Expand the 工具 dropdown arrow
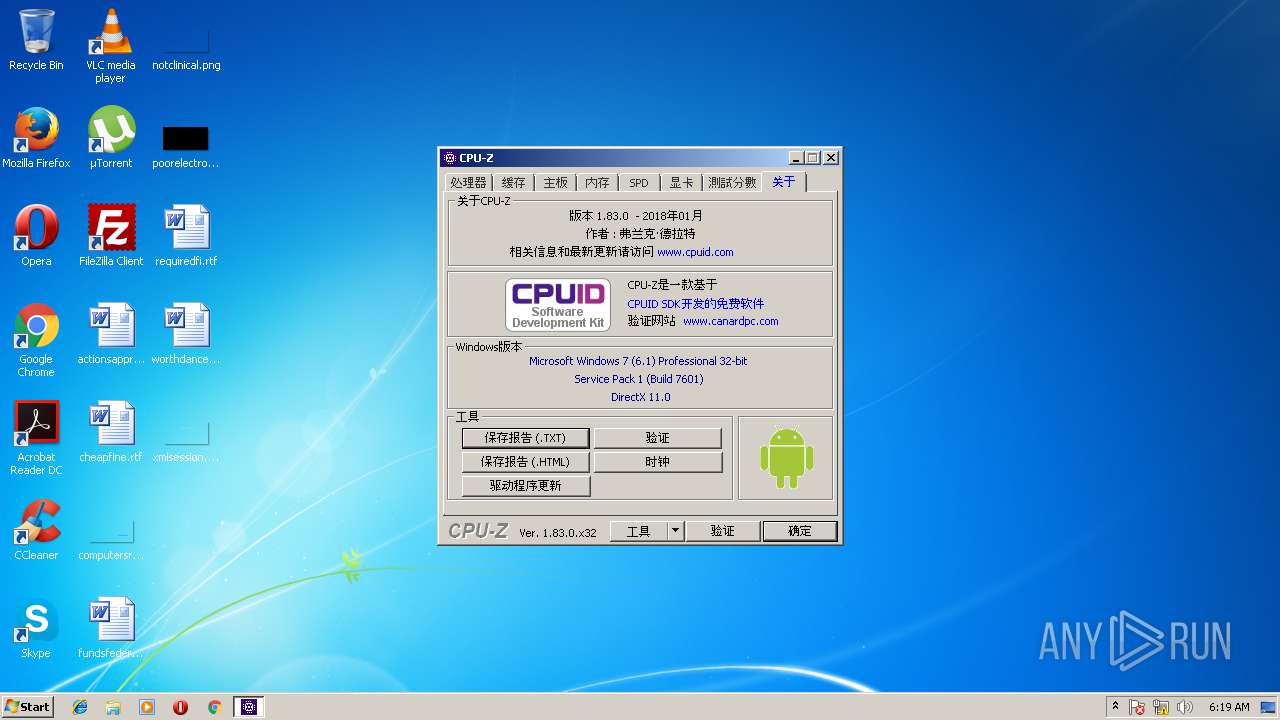Viewport: 1280px width, 720px height. [x=675, y=531]
